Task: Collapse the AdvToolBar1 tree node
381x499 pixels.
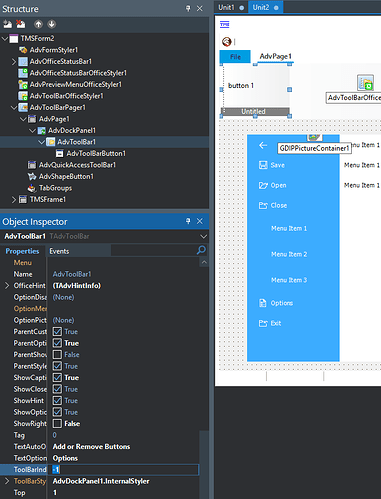Action: pos(41,142)
